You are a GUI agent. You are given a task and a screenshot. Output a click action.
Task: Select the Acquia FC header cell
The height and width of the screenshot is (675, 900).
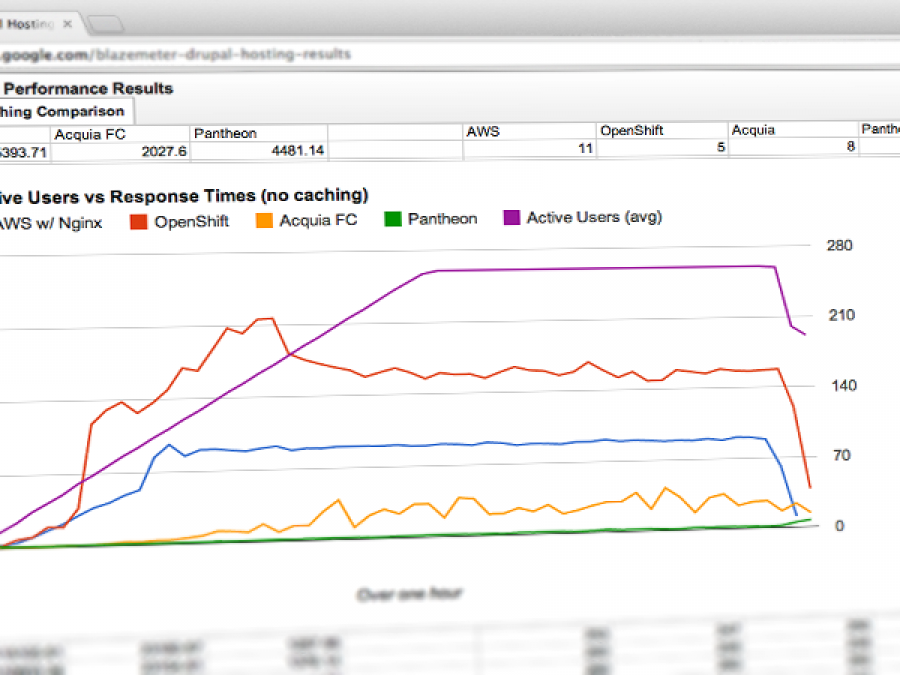(120, 134)
